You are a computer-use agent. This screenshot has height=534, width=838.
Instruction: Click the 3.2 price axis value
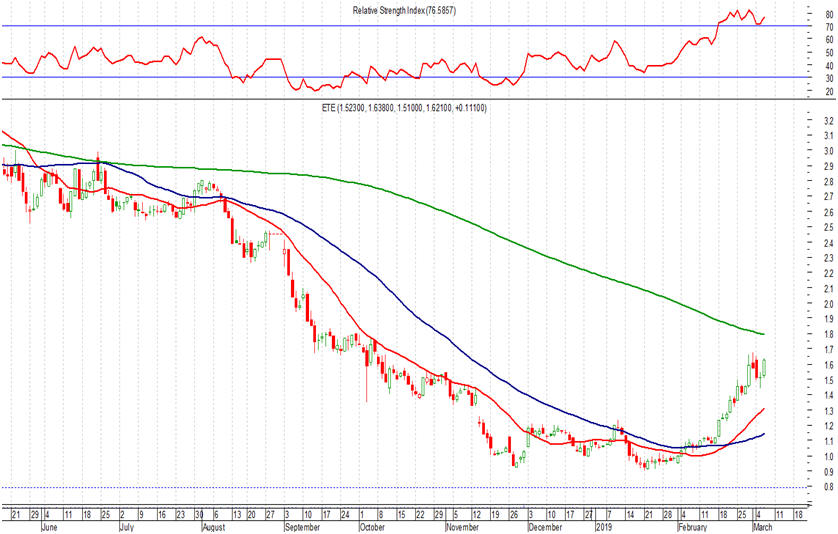click(828, 120)
